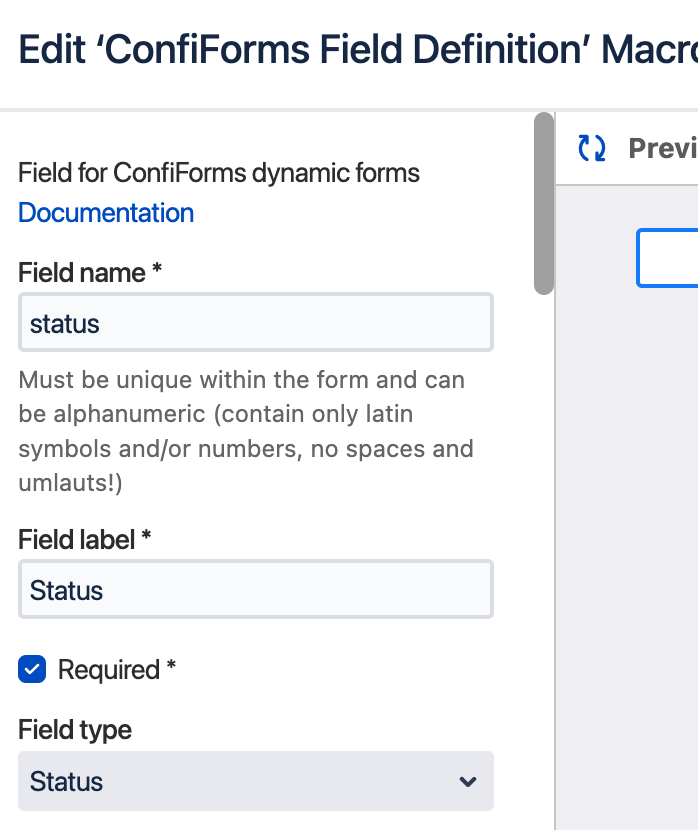Uncheck the Required checkbox

coord(32,669)
